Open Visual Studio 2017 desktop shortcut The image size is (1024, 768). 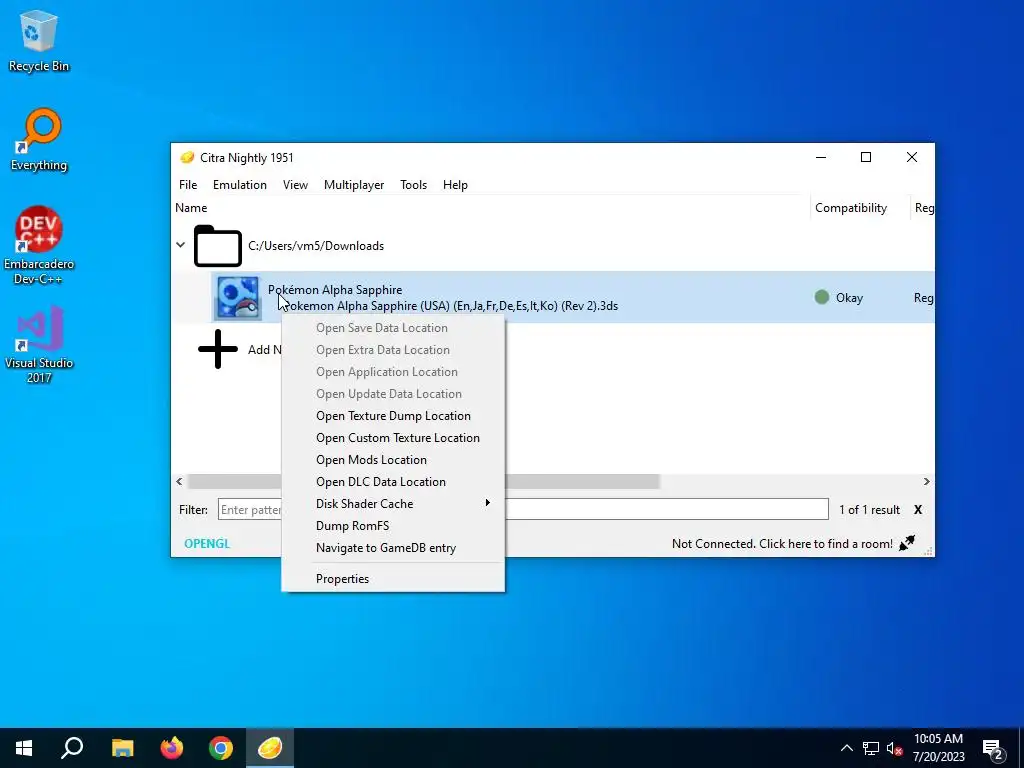click(x=39, y=344)
